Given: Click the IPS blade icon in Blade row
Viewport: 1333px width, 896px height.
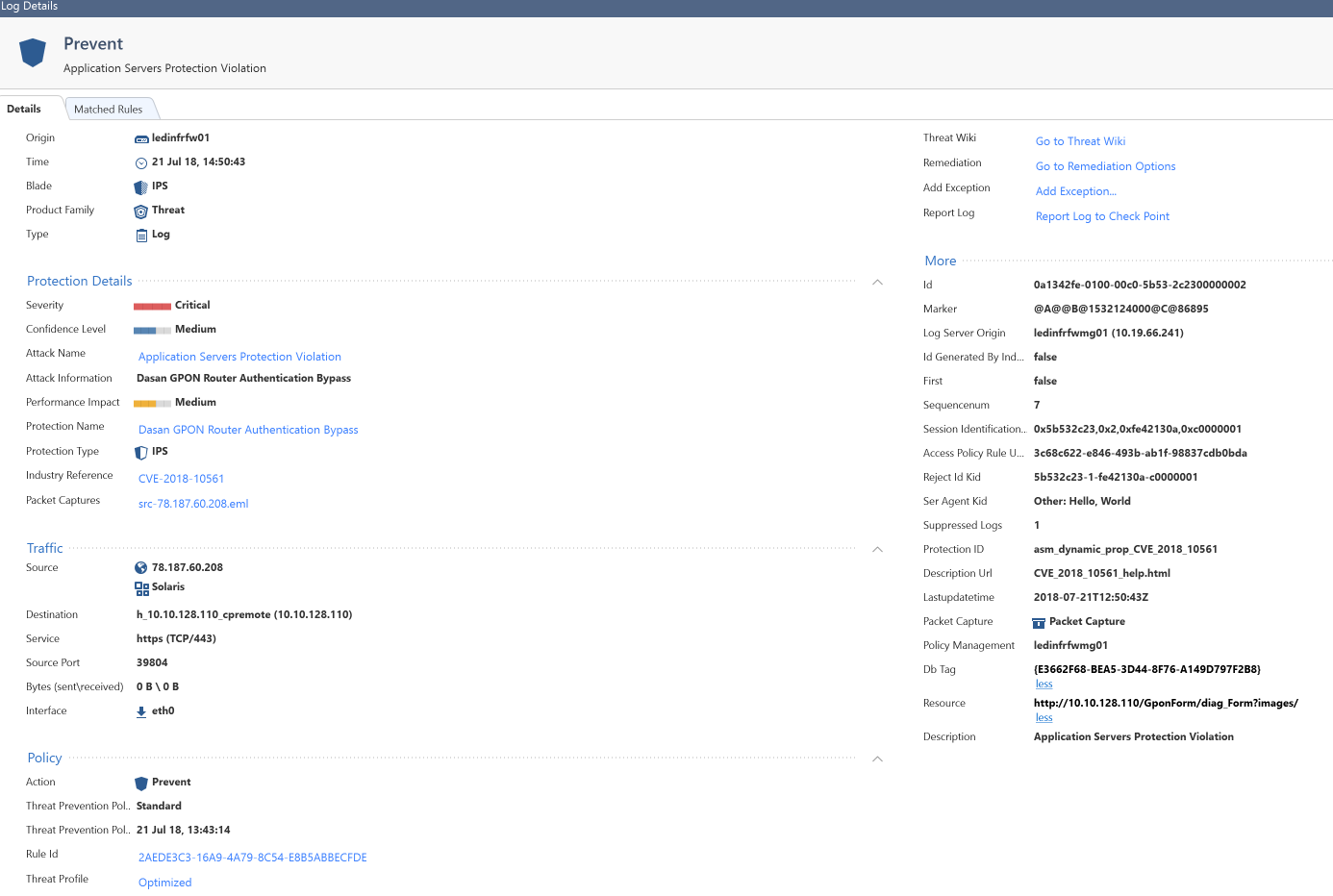Looking at the screenshot, I should click(x=141, y=187).
